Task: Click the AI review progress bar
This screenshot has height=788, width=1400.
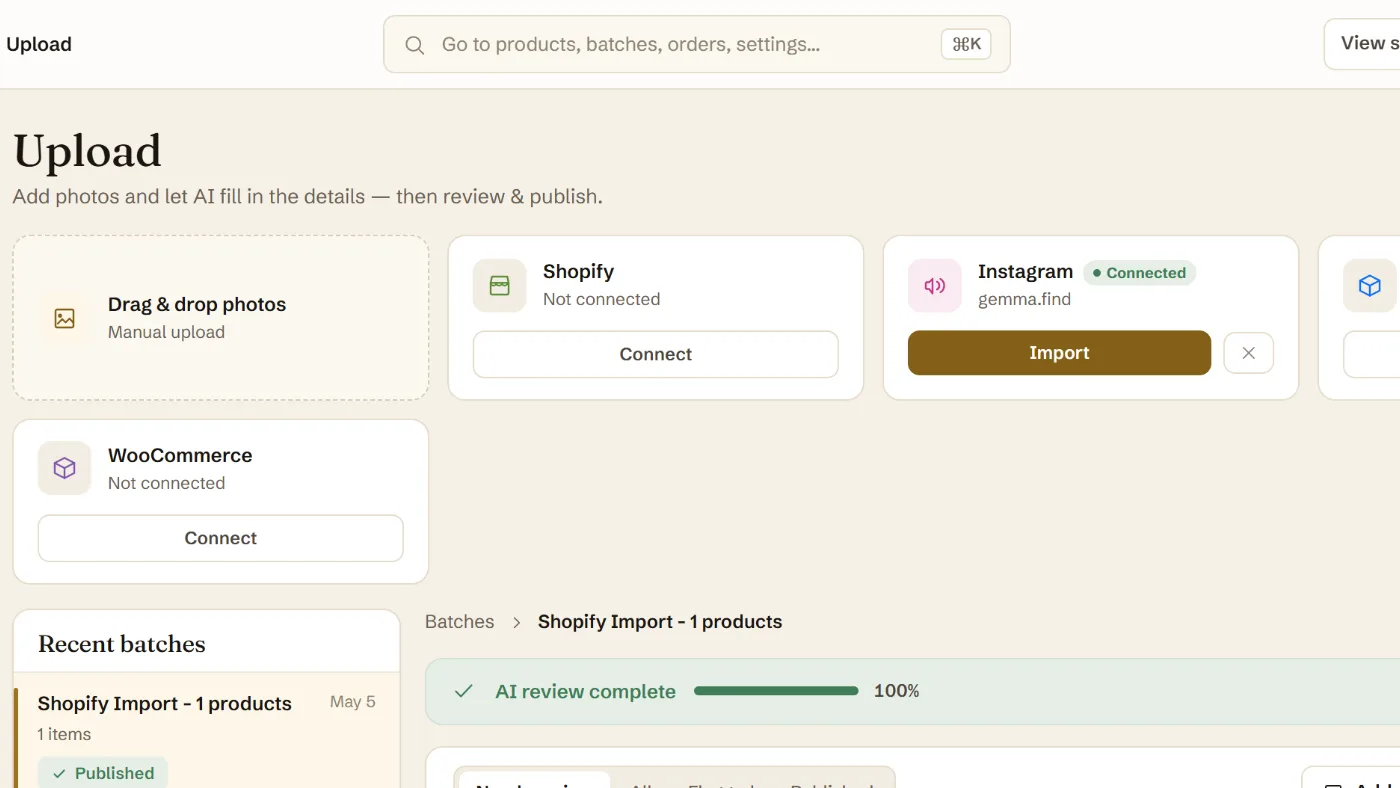Action: (776, 691)
